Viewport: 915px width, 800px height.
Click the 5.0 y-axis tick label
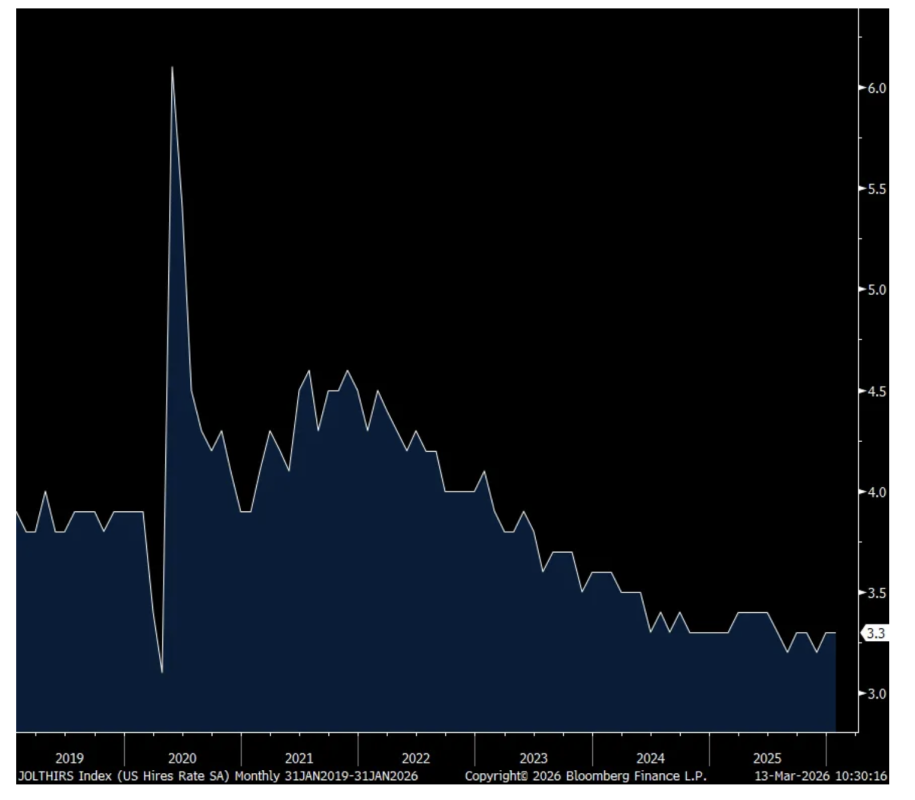pos(876,290)
